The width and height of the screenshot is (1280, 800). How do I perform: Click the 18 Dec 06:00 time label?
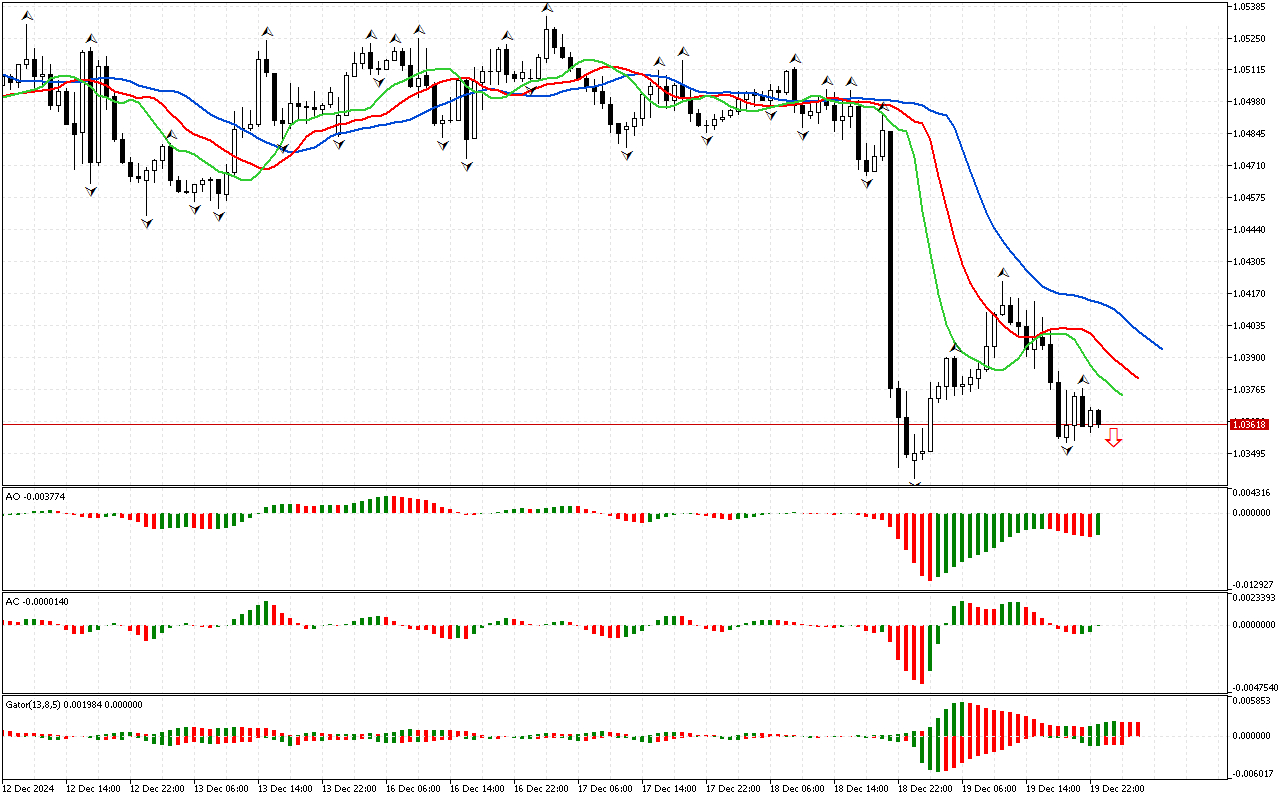coord(797,789)
